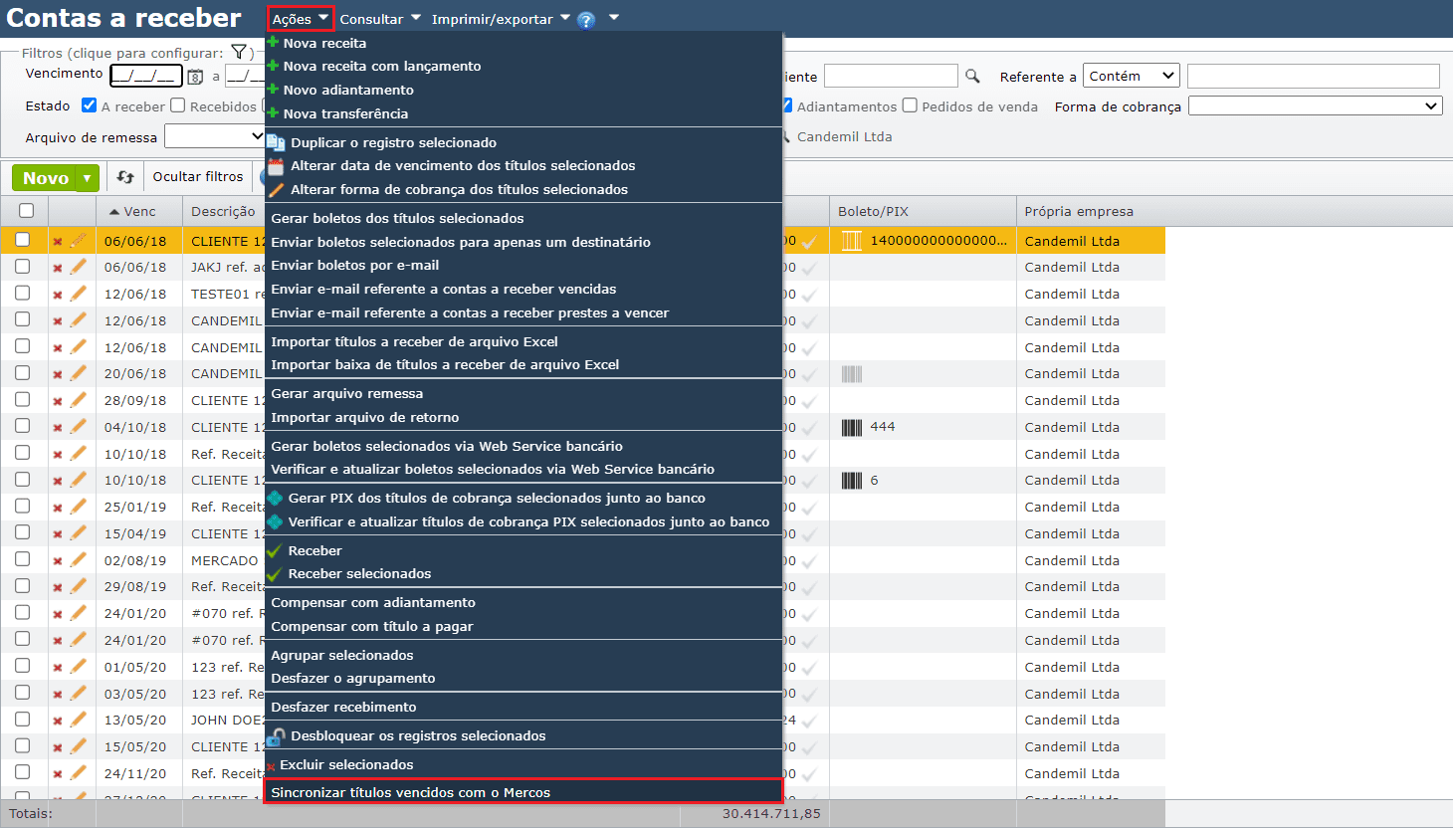The height and width of the screenshot is (828, 1456).
Task: Click the pencil on the 03/05/20 row
Action: tap(79, 694)
